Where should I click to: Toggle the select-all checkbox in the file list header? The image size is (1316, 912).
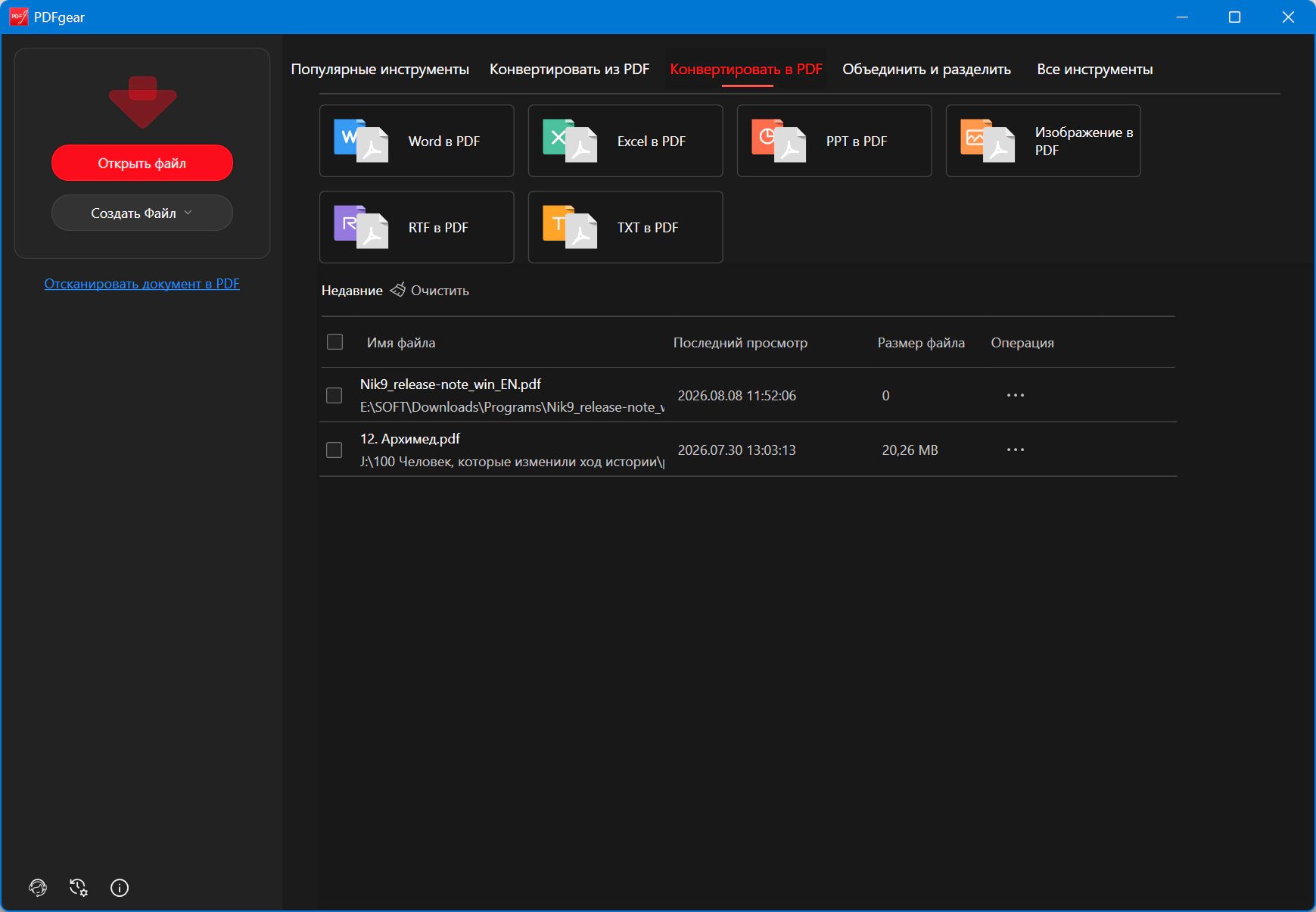[x=334, y=342]
